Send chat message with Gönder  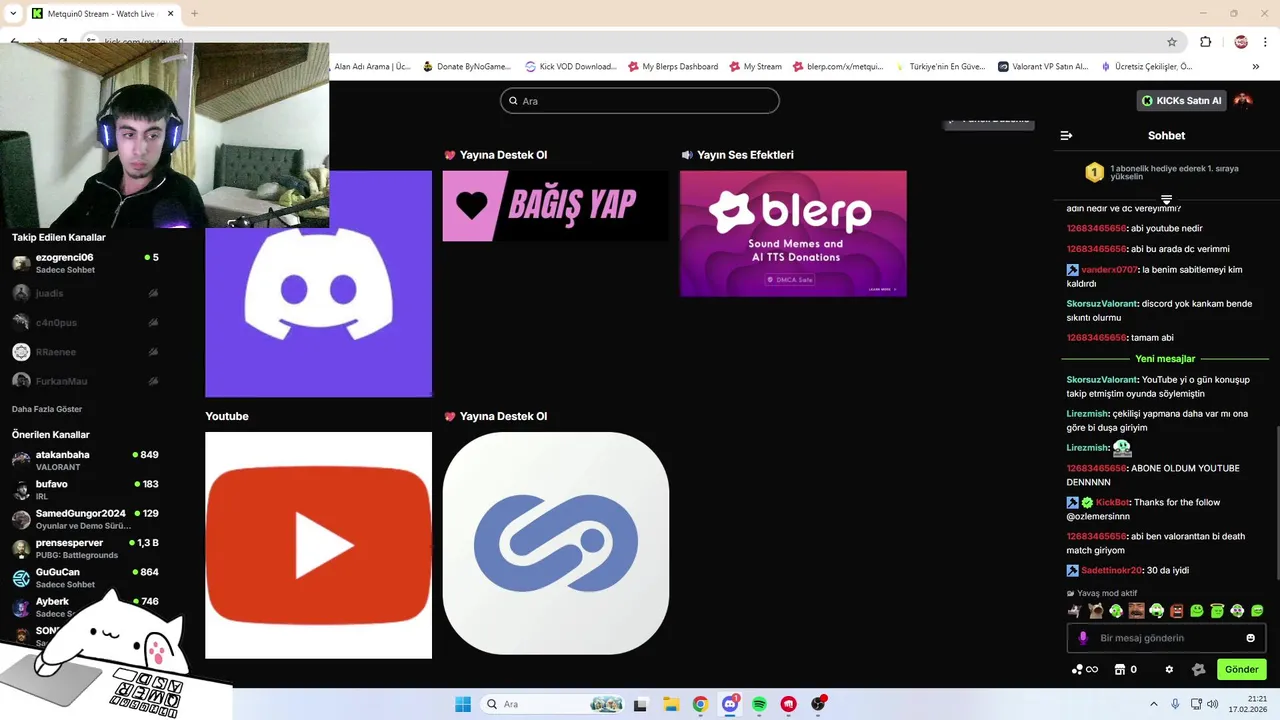pyautogui.click(x=1241, y=670)
